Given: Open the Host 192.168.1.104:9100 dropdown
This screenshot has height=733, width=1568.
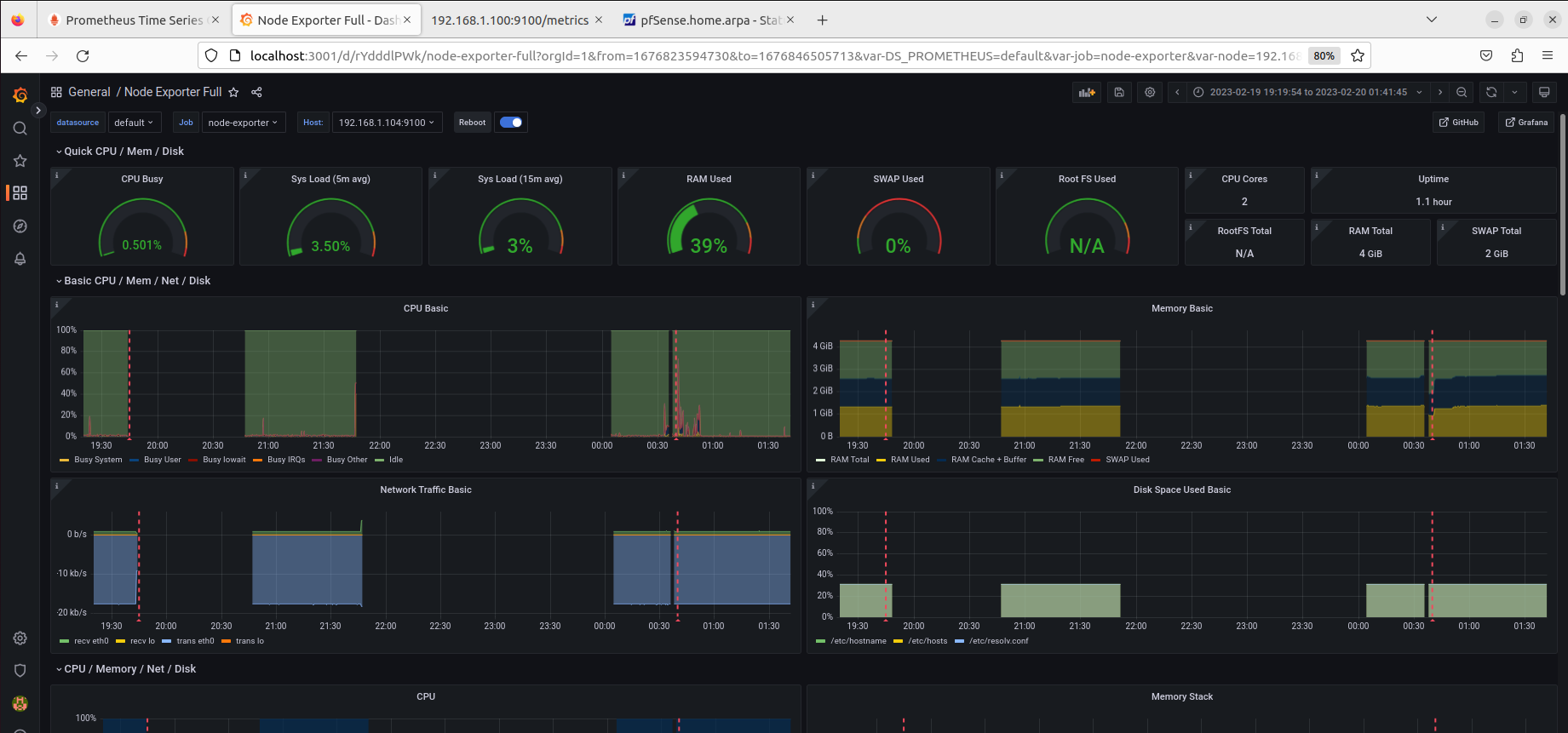Looking at the screenshot, I should tap(387, 123).
